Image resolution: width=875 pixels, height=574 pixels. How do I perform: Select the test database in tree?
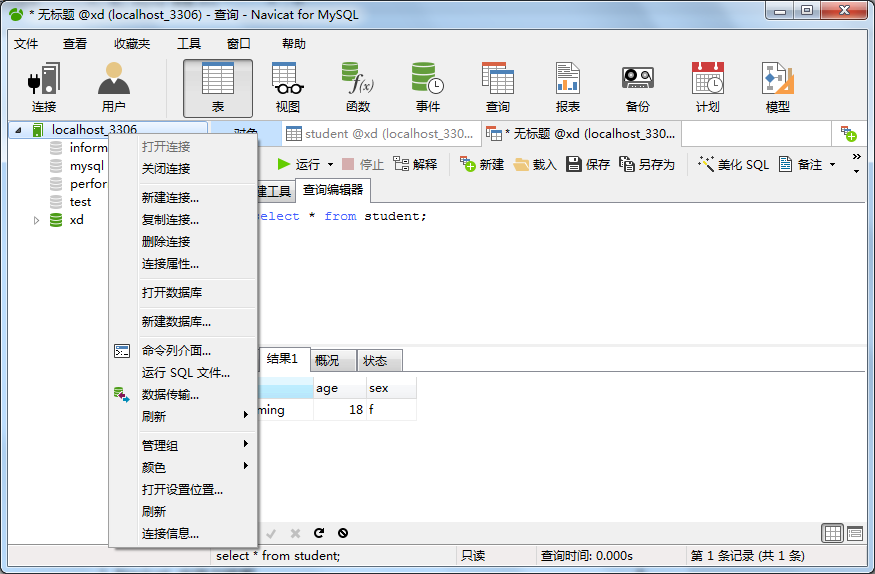click(x=80, y=202)
